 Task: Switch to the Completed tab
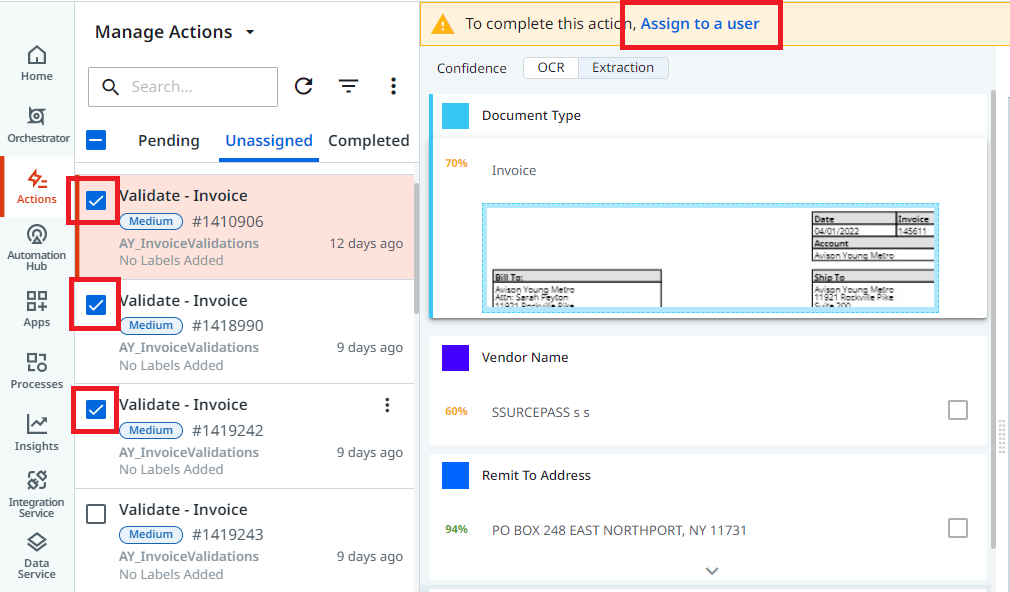pyautogui.click(x=368, y=140)
